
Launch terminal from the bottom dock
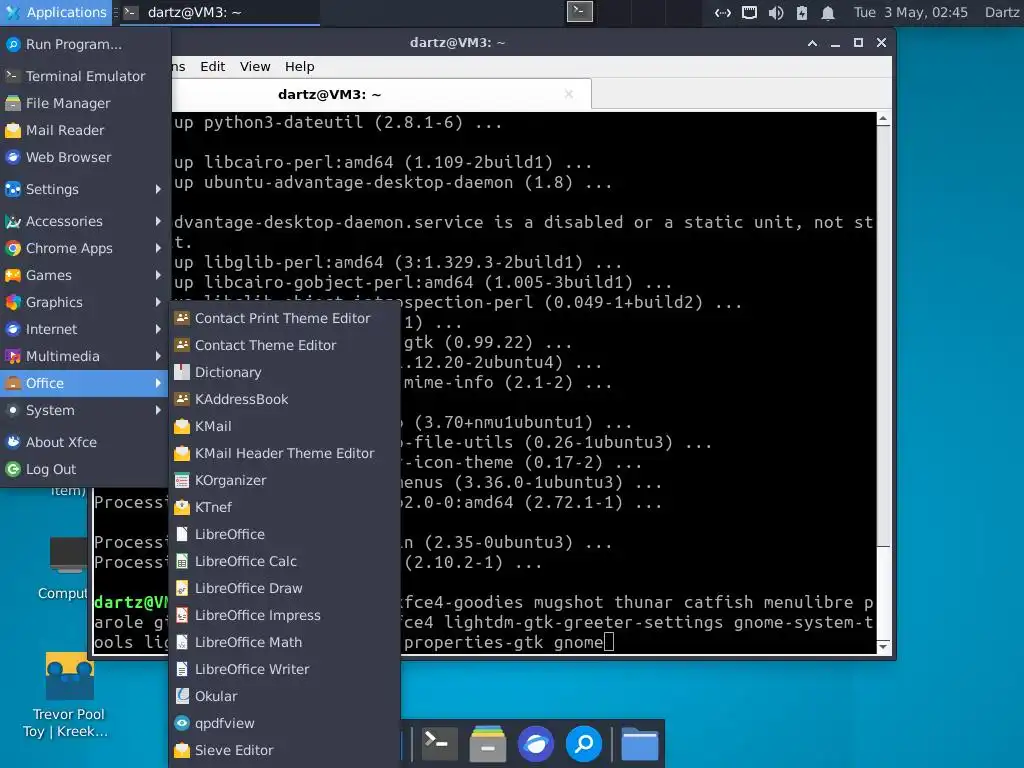(x=438, y=743)
